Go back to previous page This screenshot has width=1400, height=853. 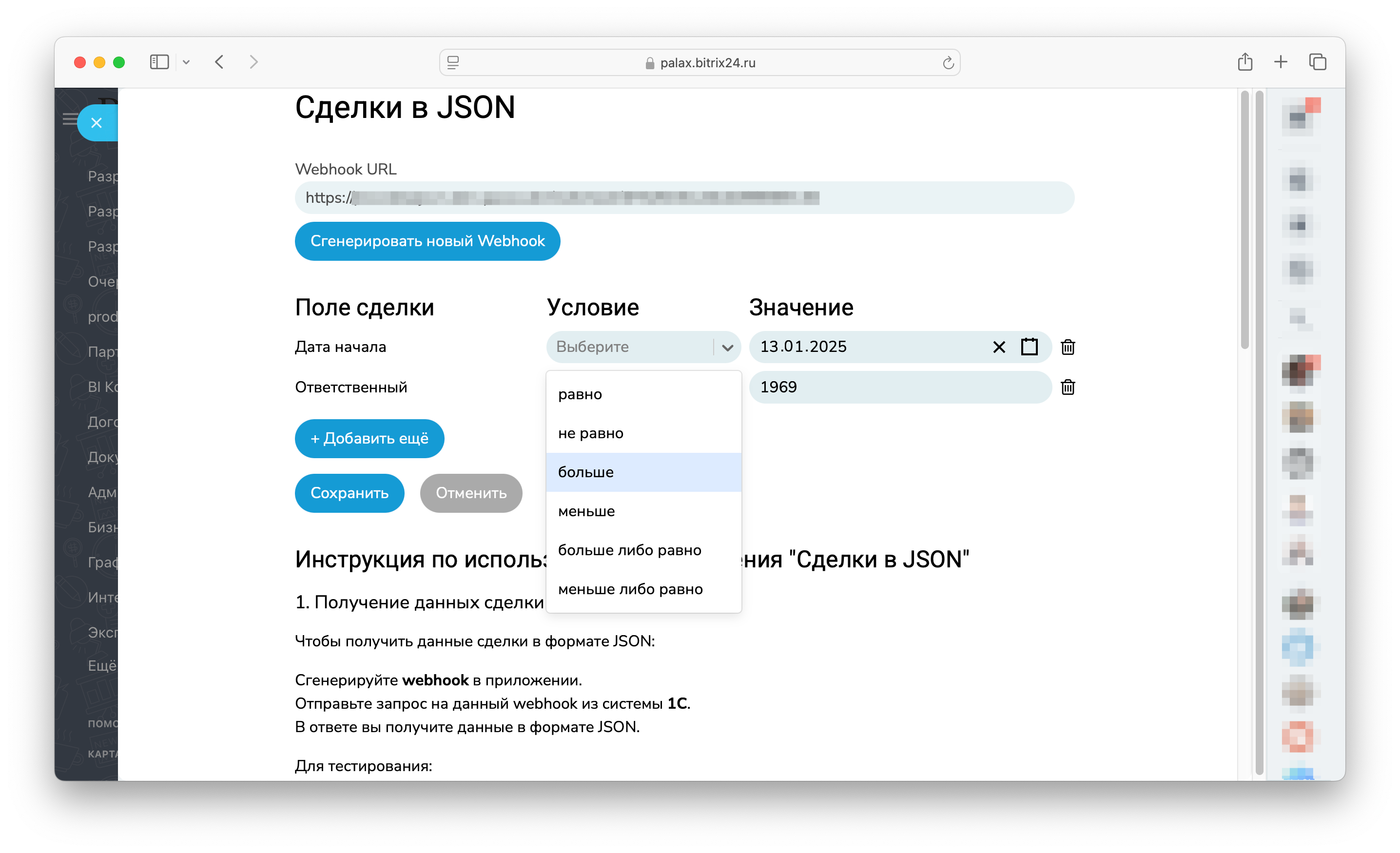point(219,62)
